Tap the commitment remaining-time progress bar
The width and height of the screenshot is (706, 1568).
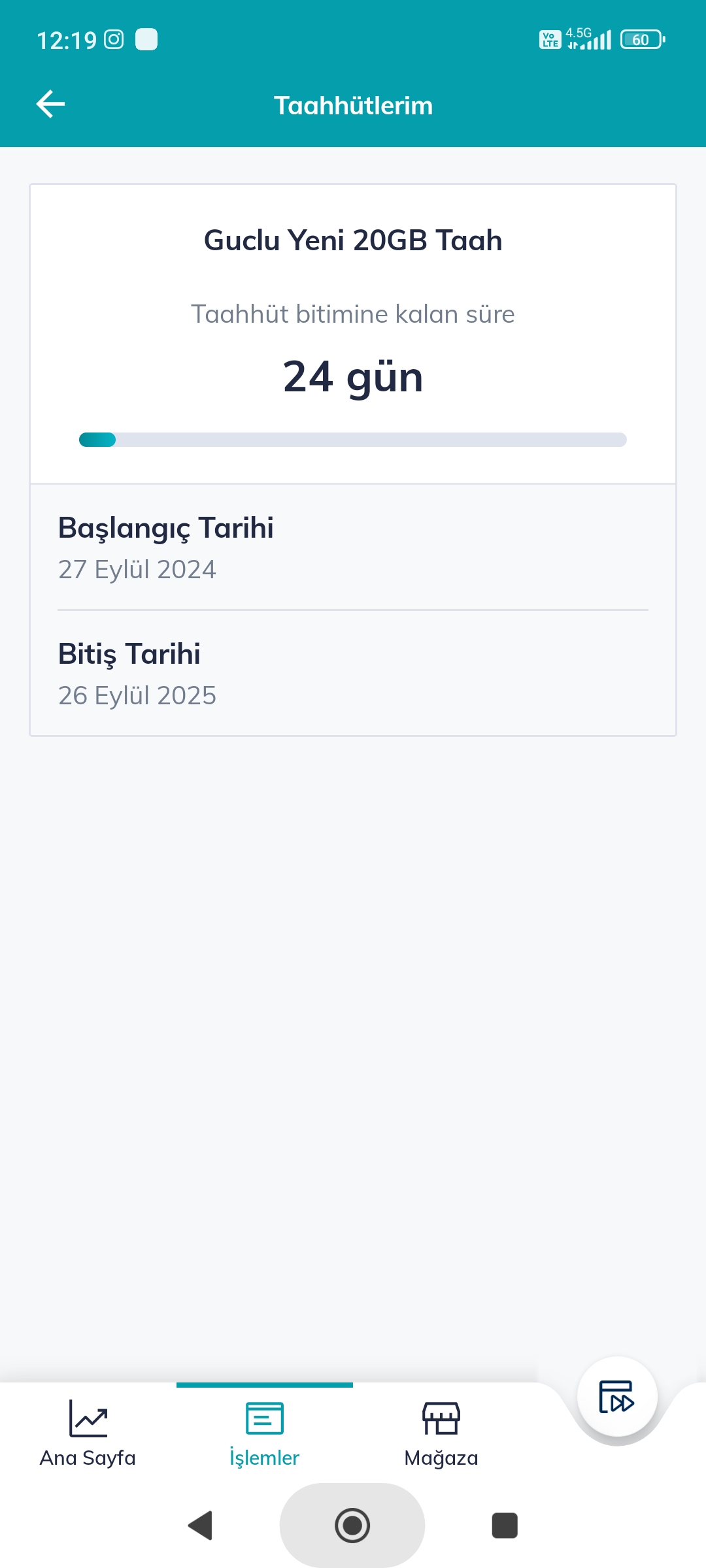[353, 440]
